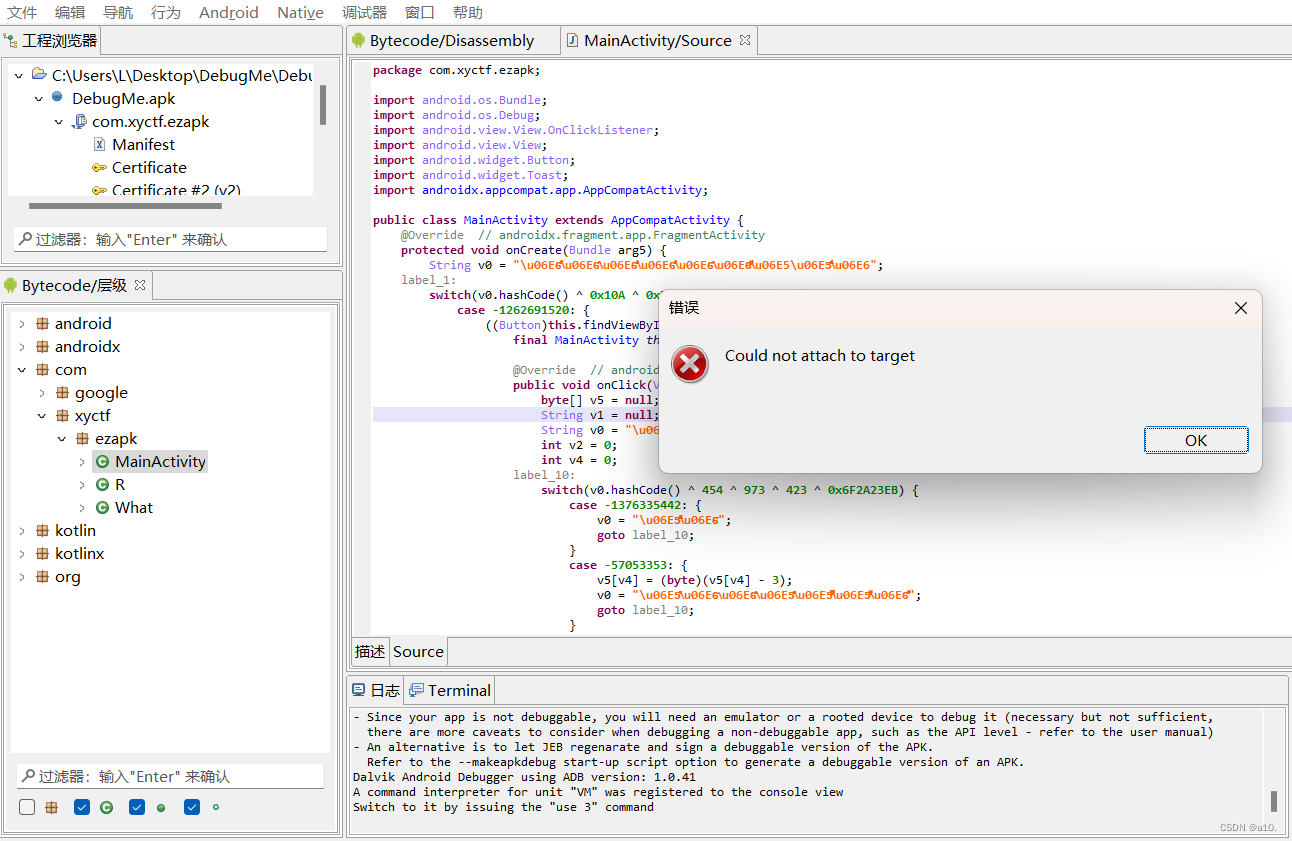
Task: Switch to the 描述 tab
Action: click(370, 651)
